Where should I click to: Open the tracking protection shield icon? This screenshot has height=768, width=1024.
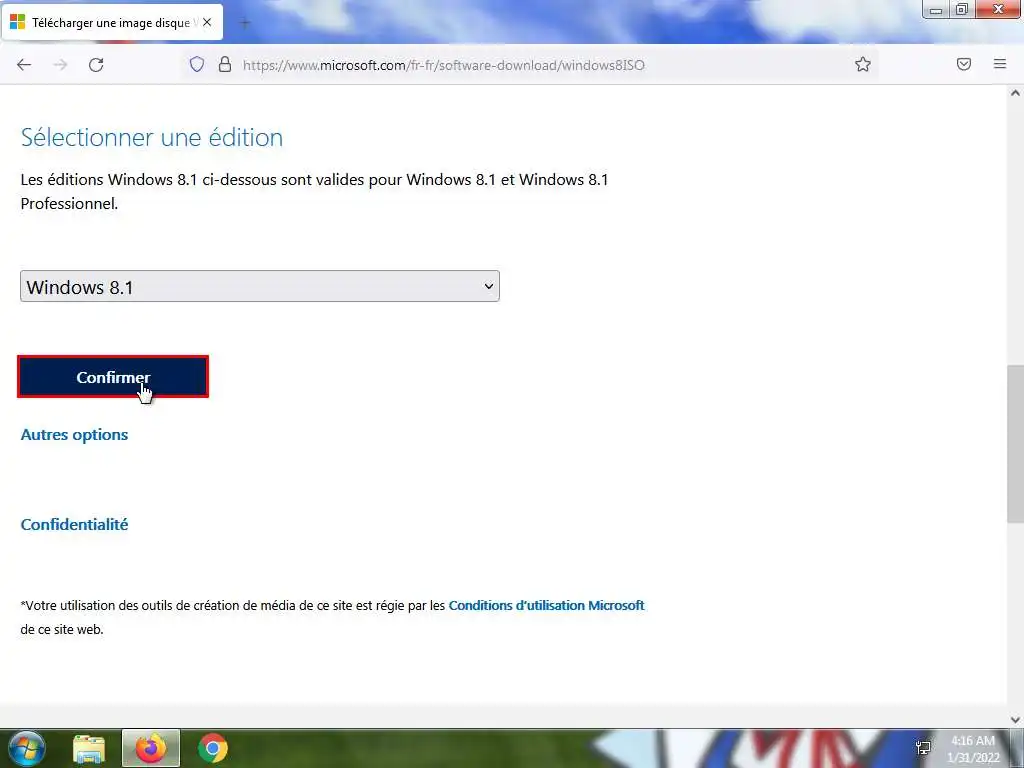pos(197,64)
